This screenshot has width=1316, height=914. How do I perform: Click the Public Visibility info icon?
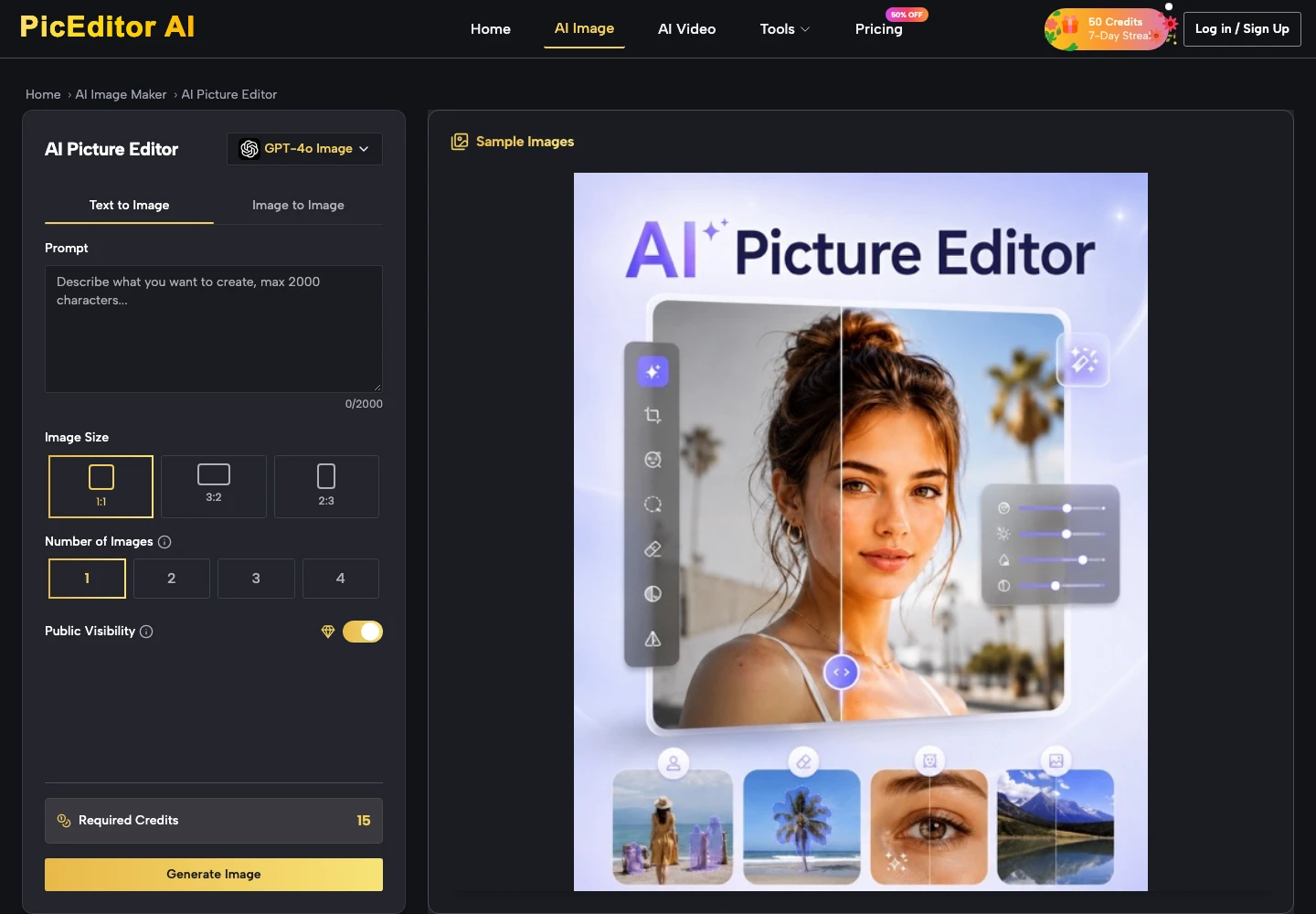point(146,632)
